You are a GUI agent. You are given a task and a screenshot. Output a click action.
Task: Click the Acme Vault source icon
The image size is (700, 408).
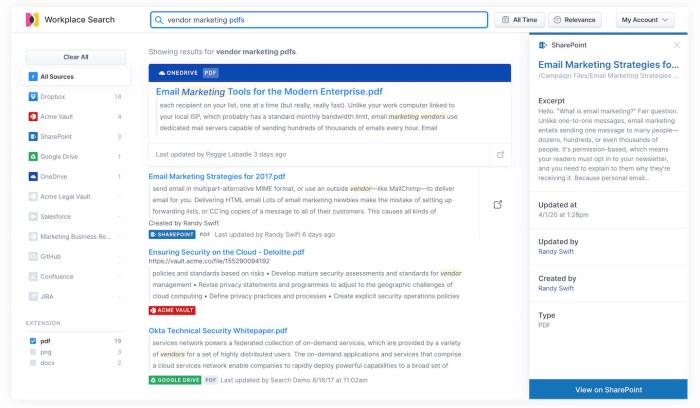33,117
